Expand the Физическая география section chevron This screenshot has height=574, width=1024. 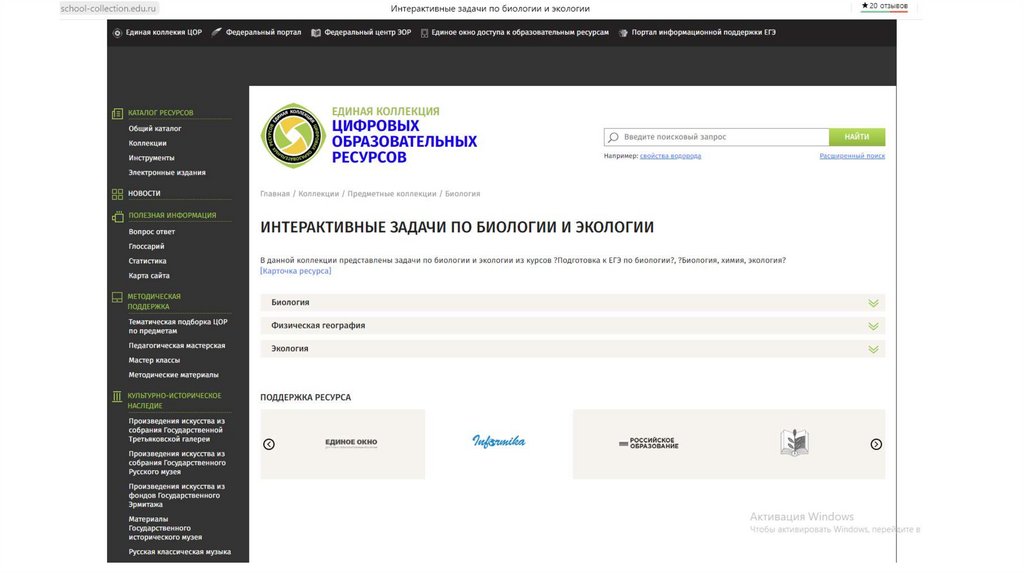tap(873, 326)
